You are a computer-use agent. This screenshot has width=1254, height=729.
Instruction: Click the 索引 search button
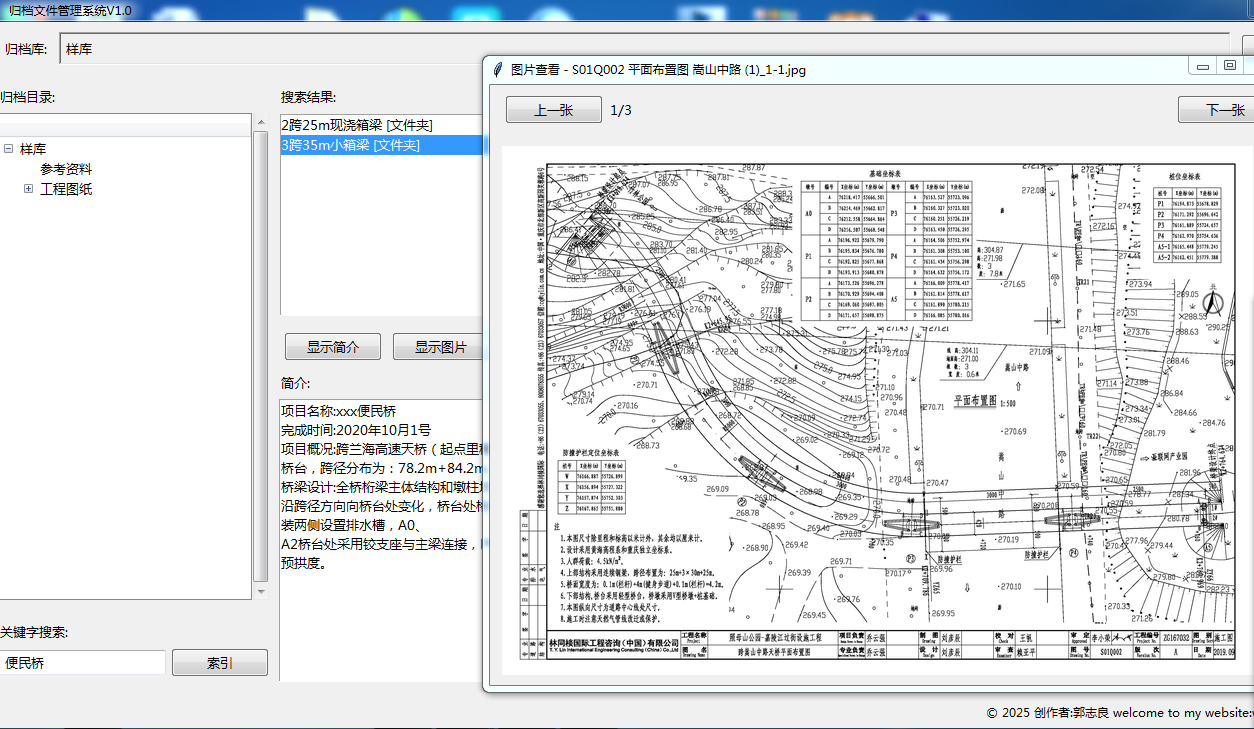pyautogui.click(x=219, y=662)
